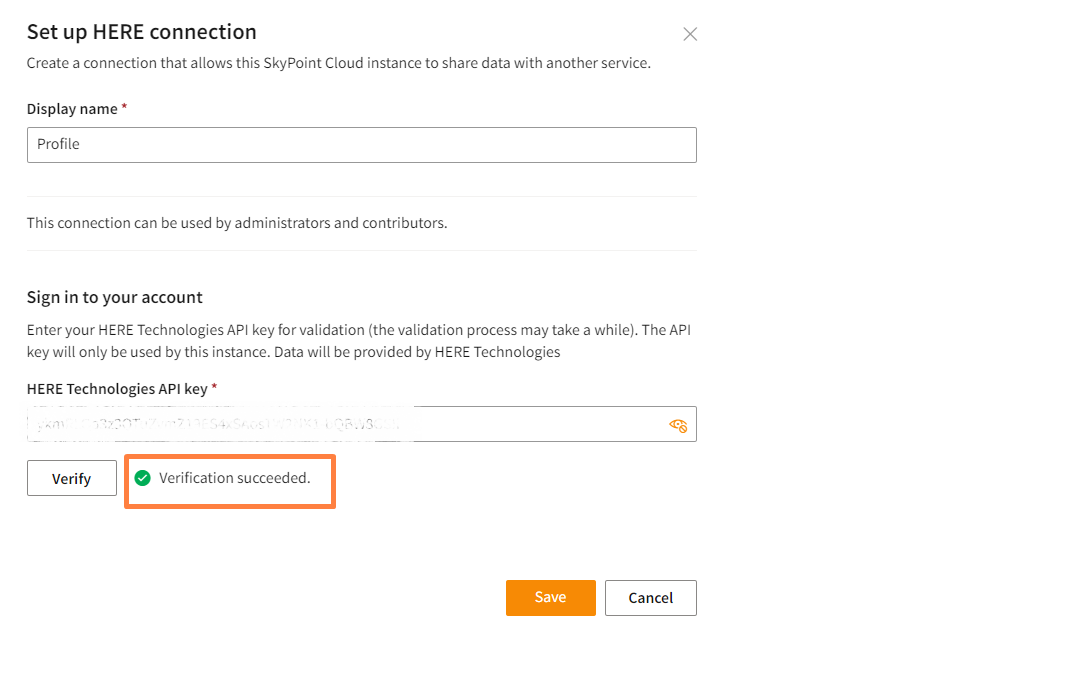Screen dimensions: 1078x678
Task: Click the red asterisk beside API key label
Action: (214, 388)
